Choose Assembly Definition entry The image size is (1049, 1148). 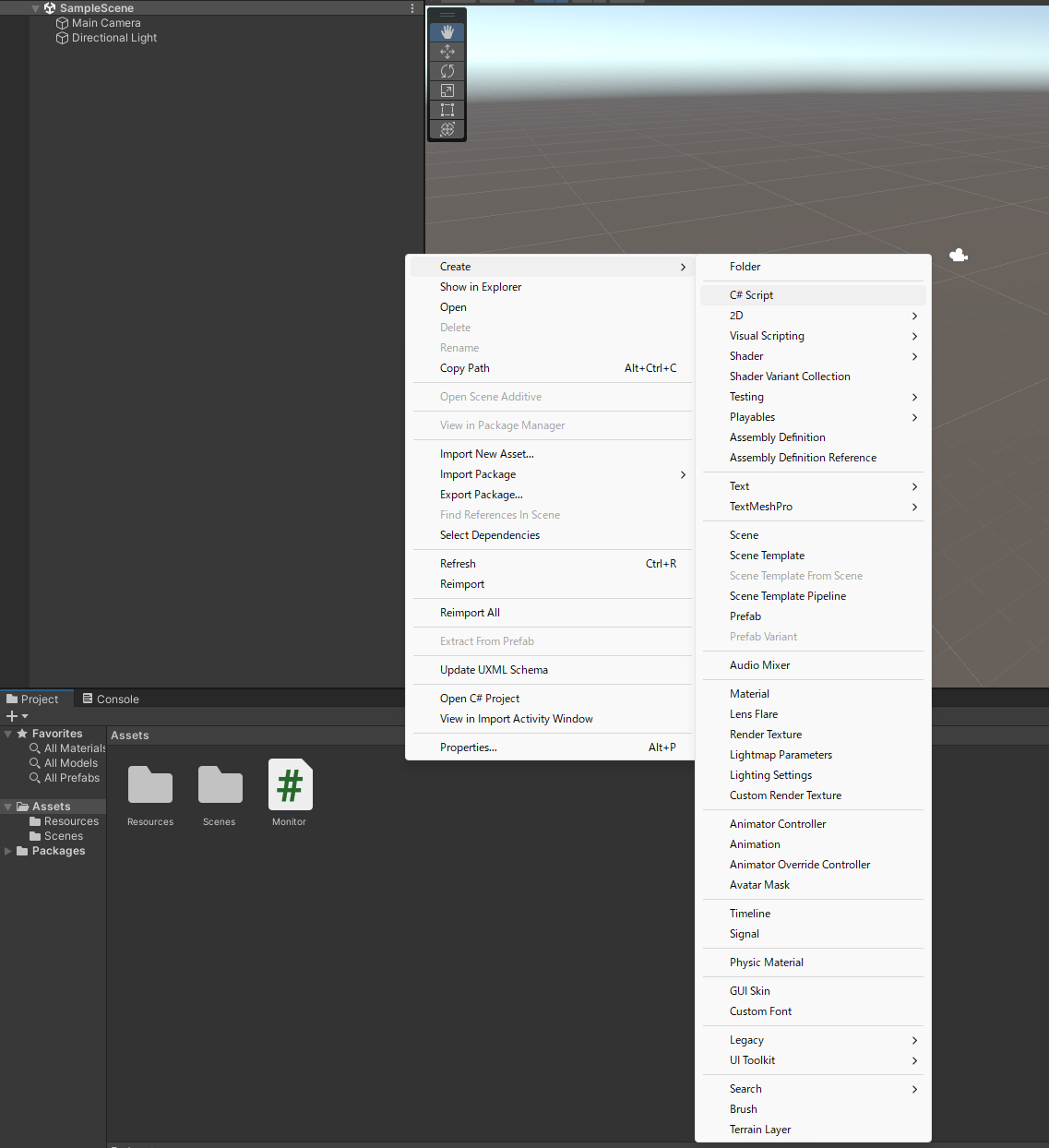click(813, 437)
